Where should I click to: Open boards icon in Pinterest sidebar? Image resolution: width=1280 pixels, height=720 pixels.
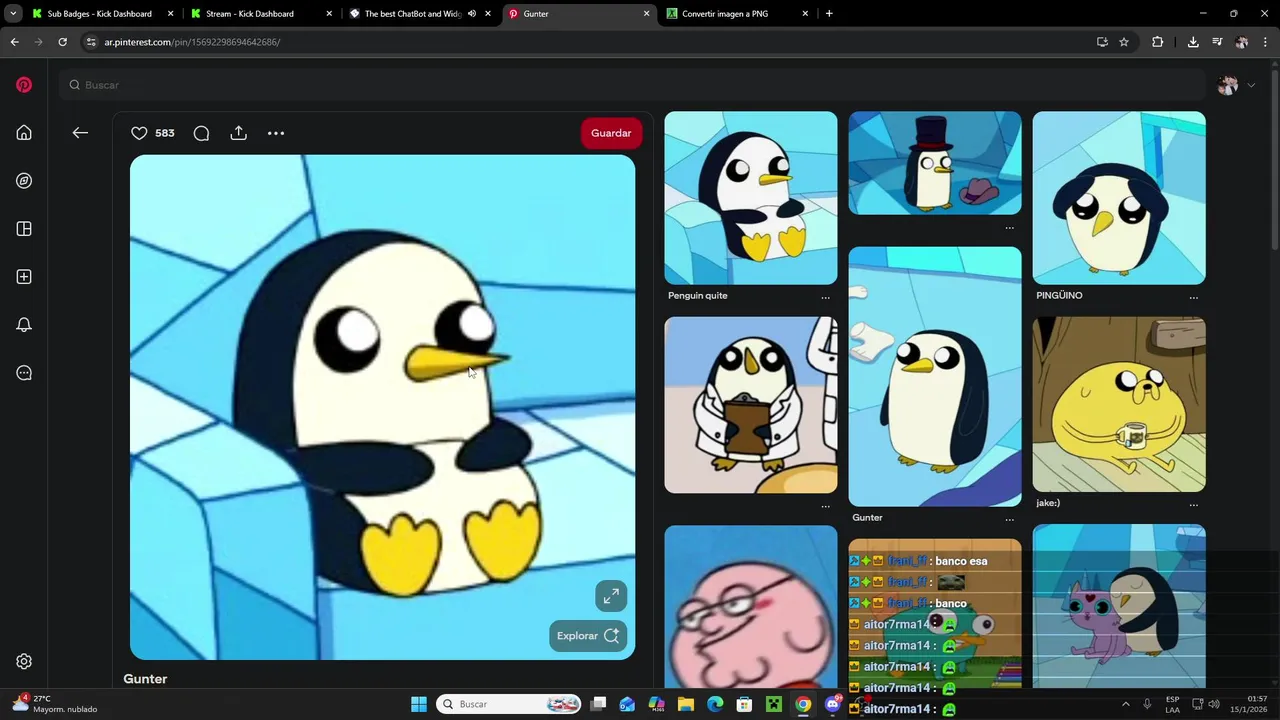pos(24,229)
